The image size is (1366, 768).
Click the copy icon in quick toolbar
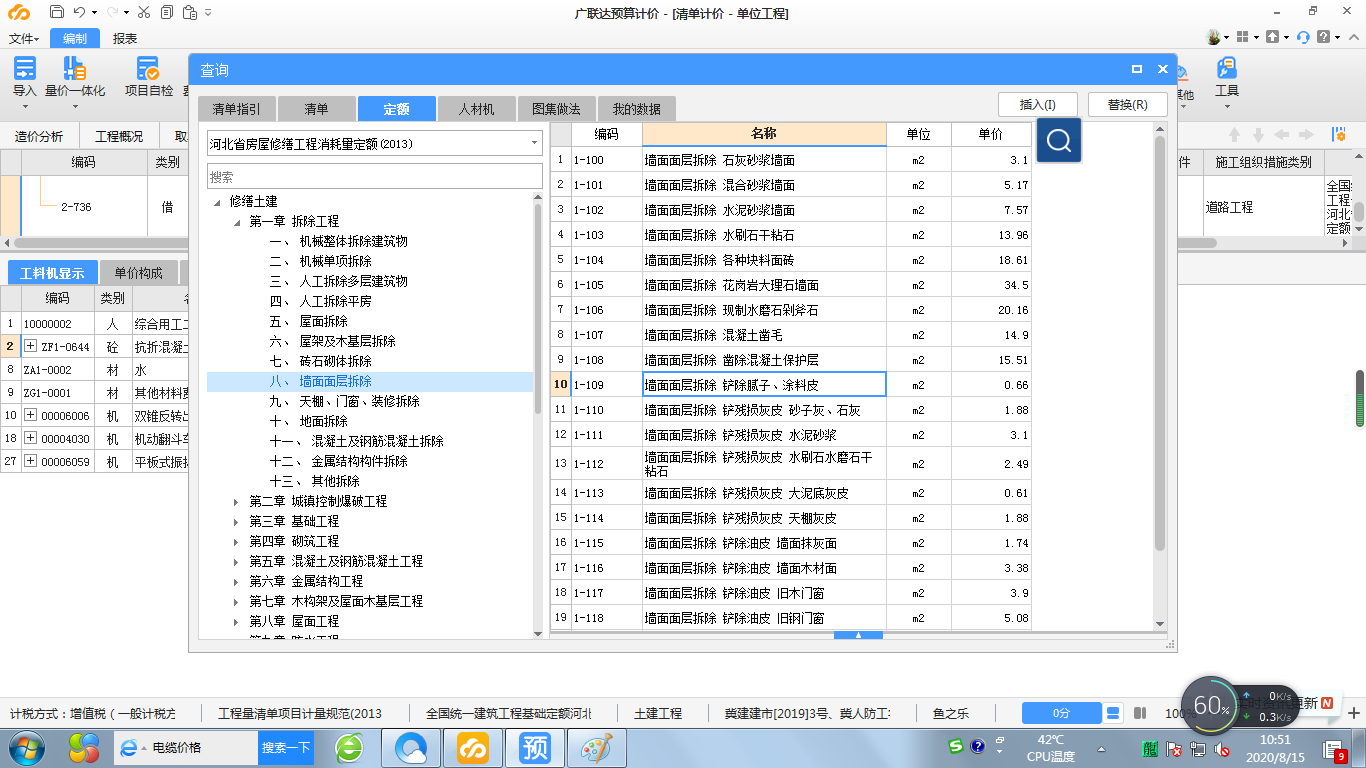click(x=165, y=13)
